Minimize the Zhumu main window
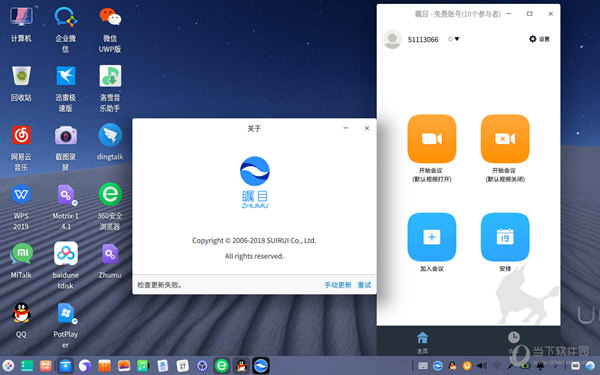600x375 pixels. coord(509,14)
